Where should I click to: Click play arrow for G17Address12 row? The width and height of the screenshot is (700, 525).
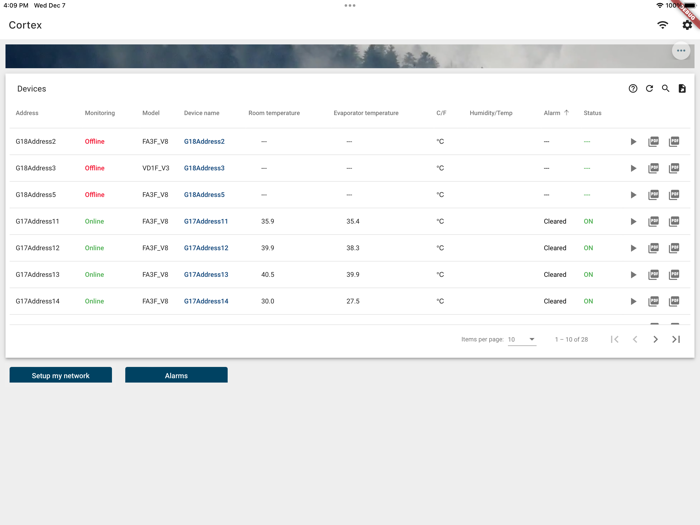633,248
